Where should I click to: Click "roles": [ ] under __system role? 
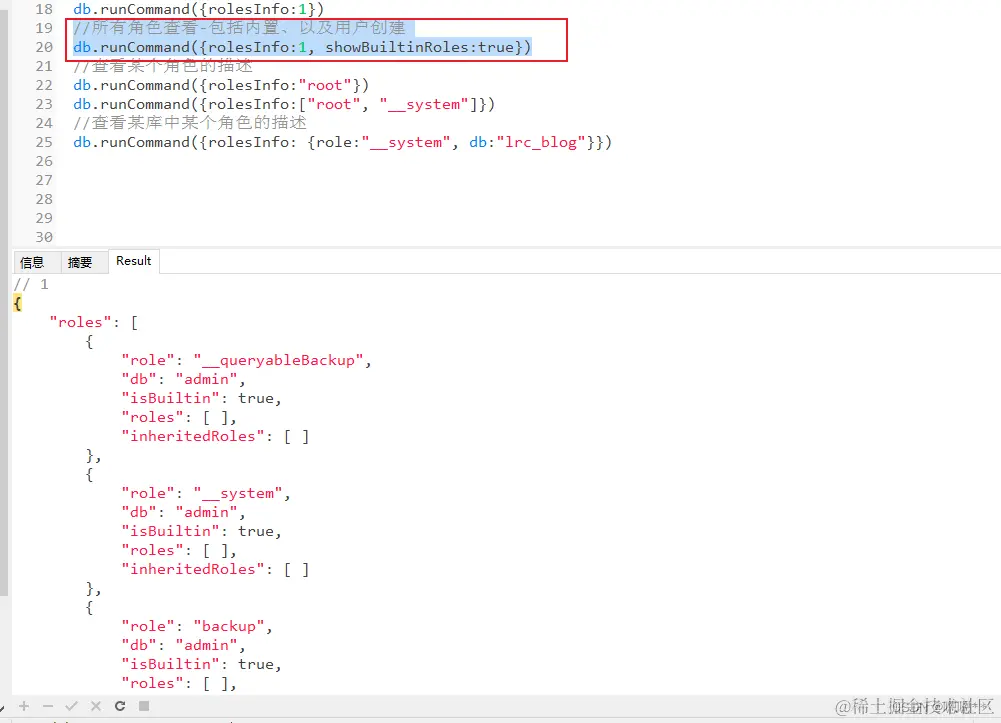(175, 550)
